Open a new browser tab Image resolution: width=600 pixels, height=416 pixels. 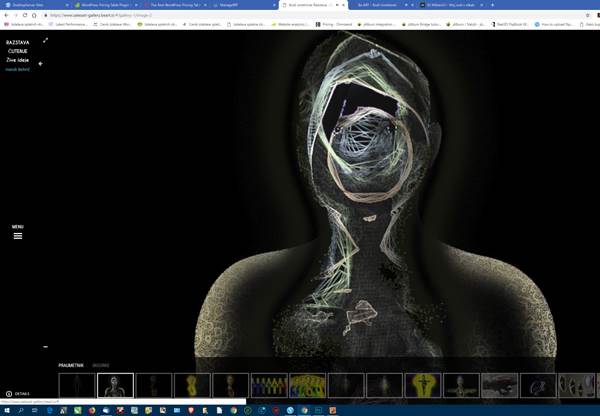(521, 4)
